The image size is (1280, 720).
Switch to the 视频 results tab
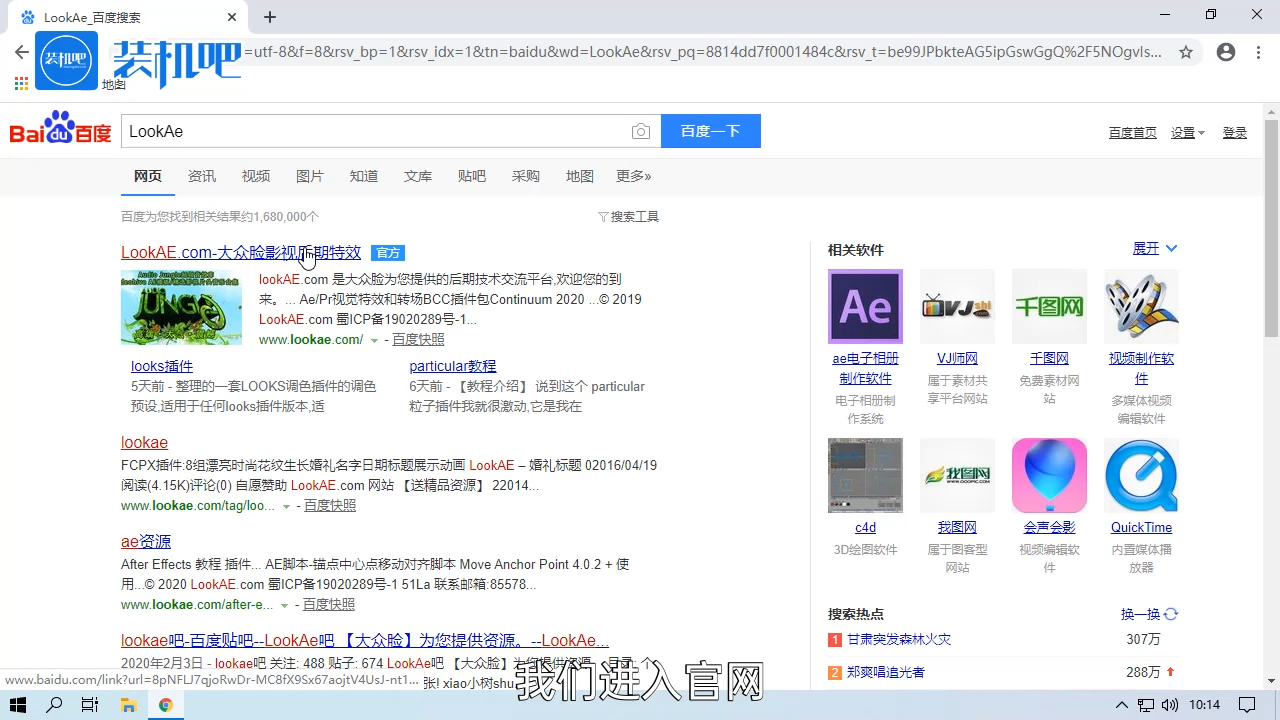[x=256, y=176]
